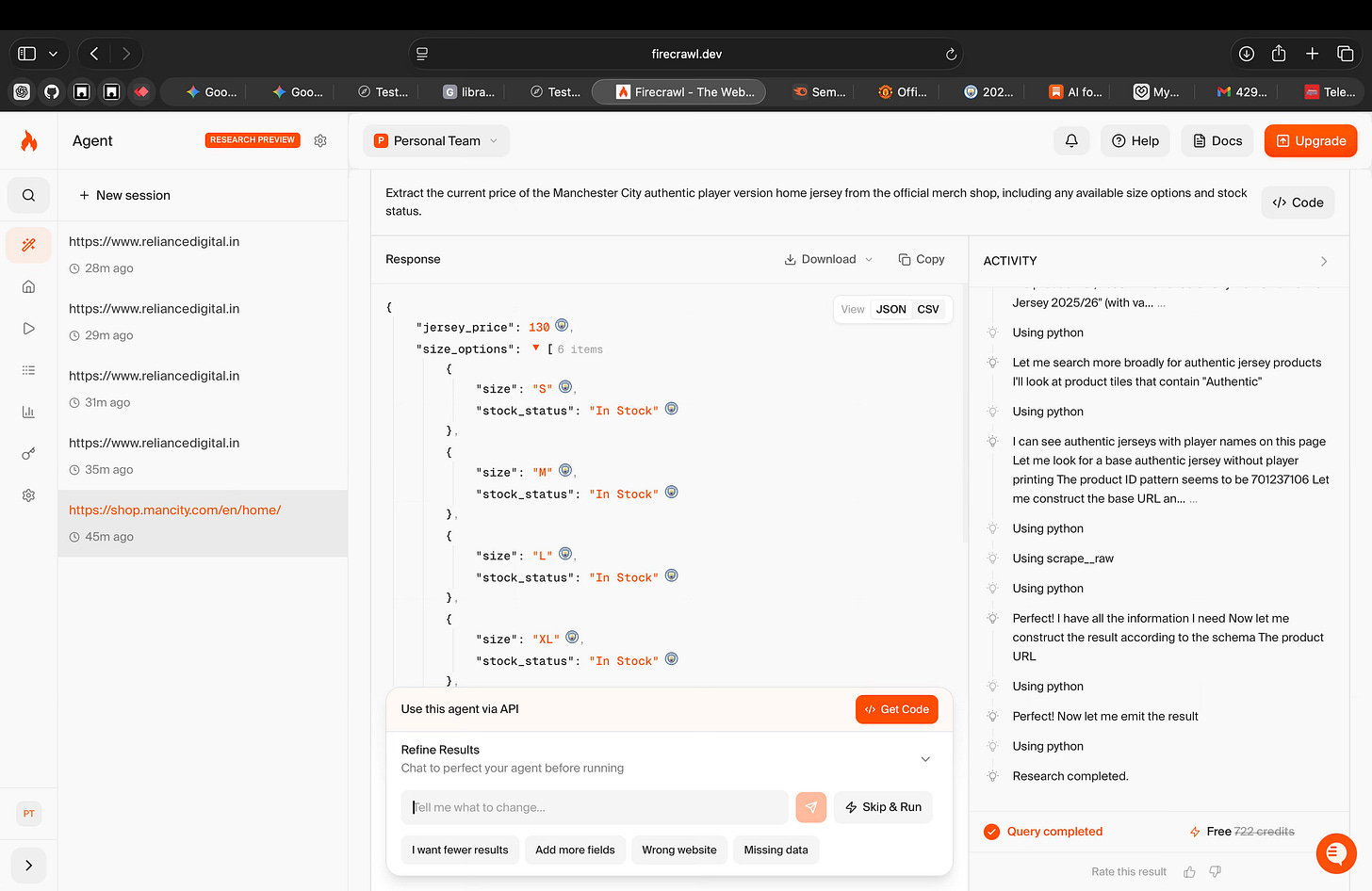Open the playground play icon in sidebar
This screenshot has width=1372, height=891.
click(x=29, y=329)
